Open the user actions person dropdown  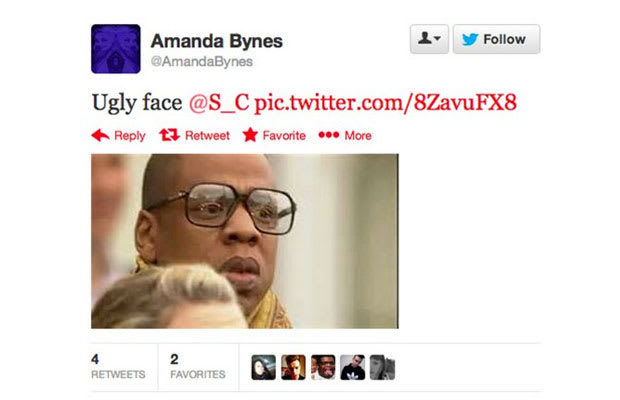click(429, 39)
